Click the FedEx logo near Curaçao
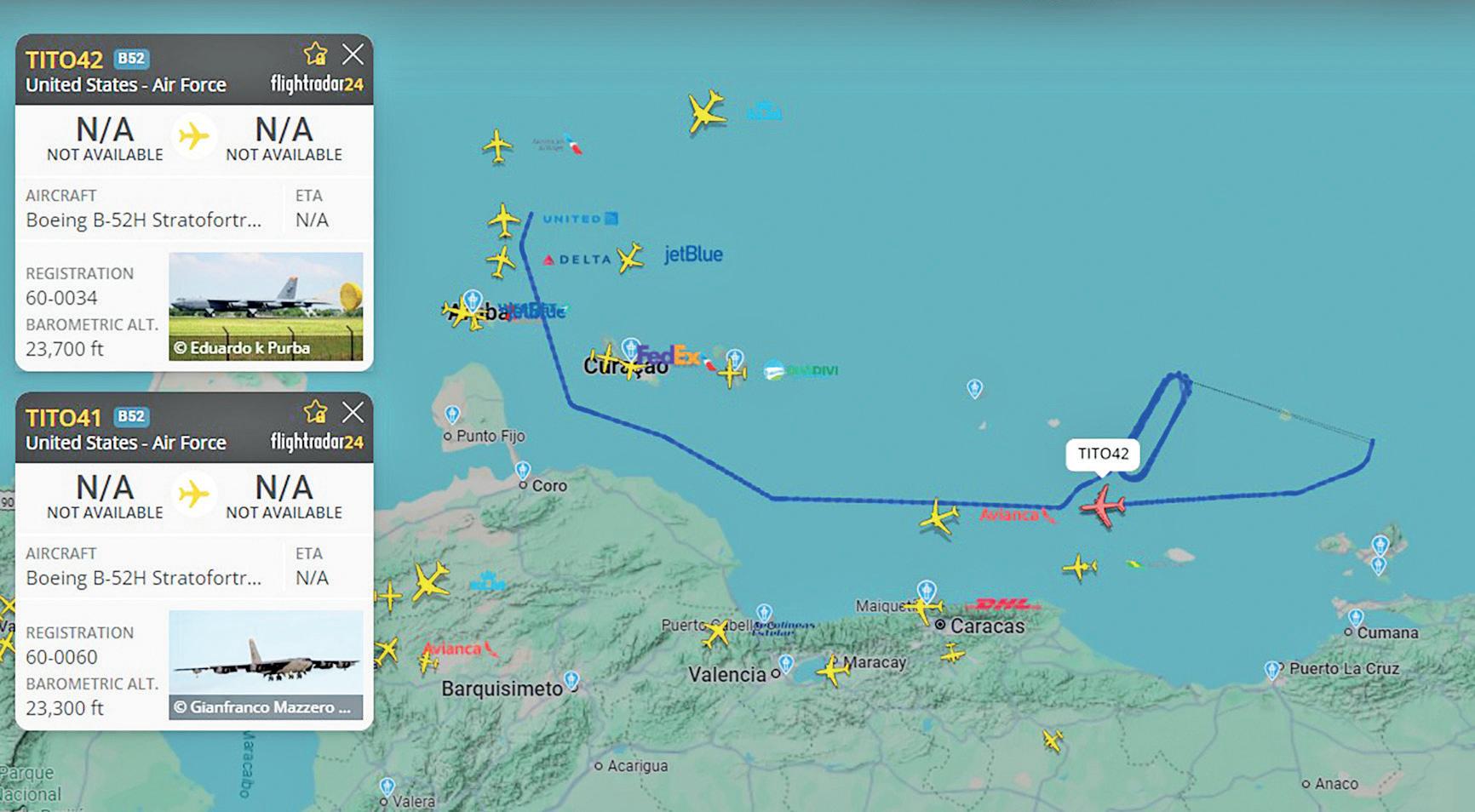This screenshot has height=812, width=1475. point(669,356)
